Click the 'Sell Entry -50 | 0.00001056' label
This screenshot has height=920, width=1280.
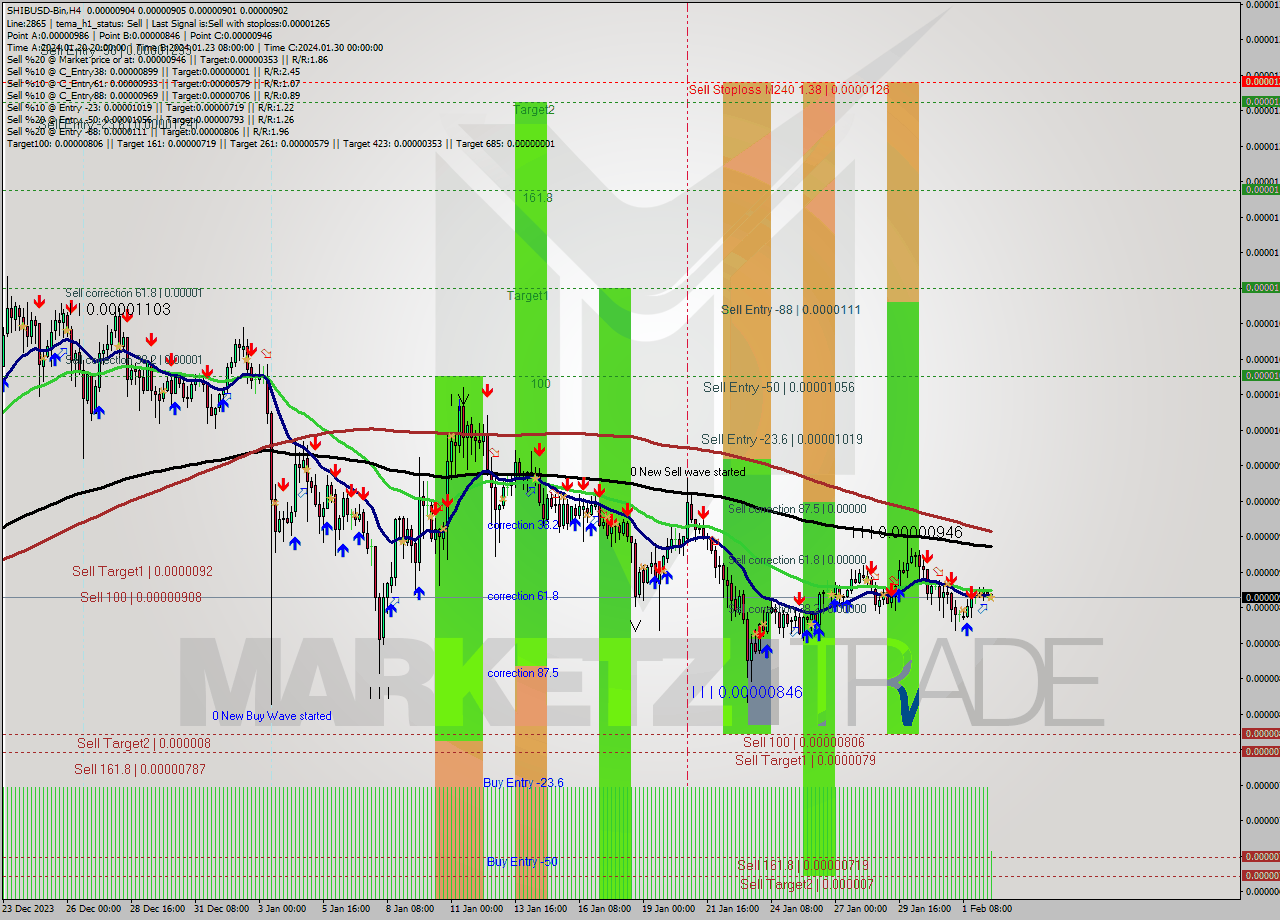(779, 387)
